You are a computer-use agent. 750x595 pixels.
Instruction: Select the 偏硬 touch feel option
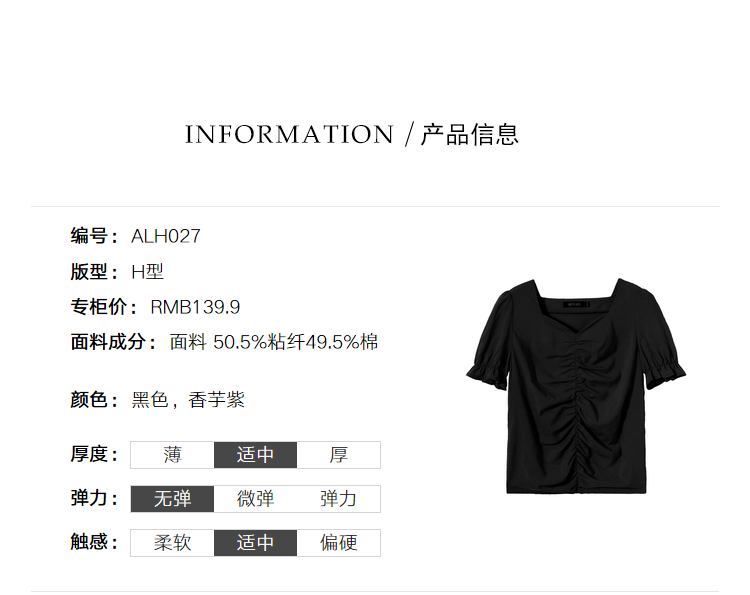pos(339,543)
